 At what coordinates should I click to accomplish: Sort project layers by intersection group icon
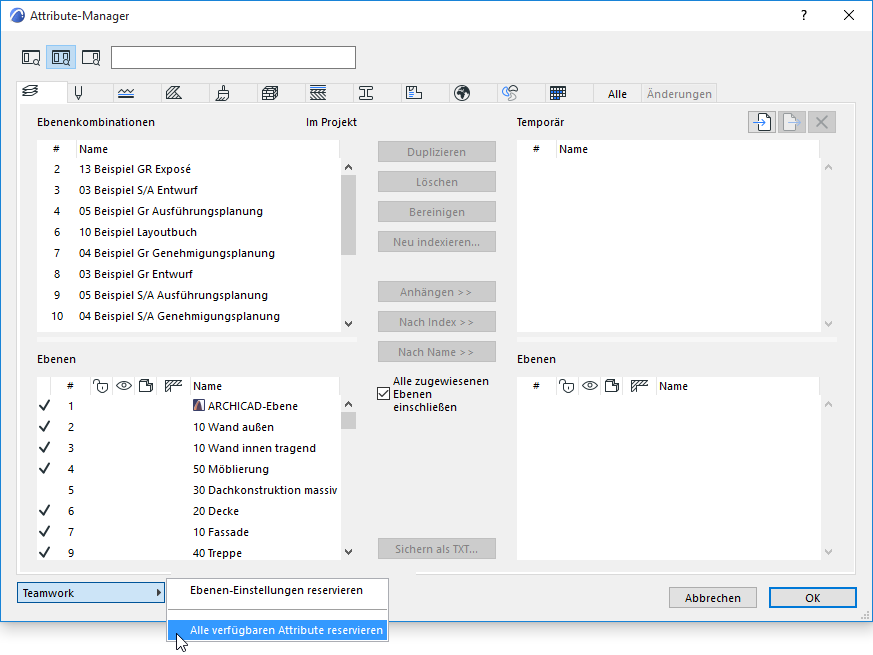click(x=173, y=385)
